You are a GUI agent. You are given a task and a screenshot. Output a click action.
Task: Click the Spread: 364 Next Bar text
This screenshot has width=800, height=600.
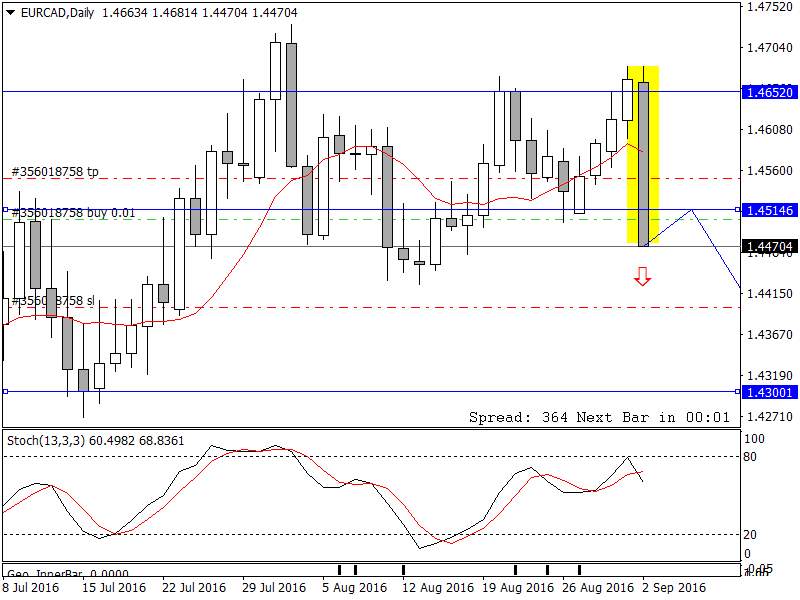click(599, 417)
